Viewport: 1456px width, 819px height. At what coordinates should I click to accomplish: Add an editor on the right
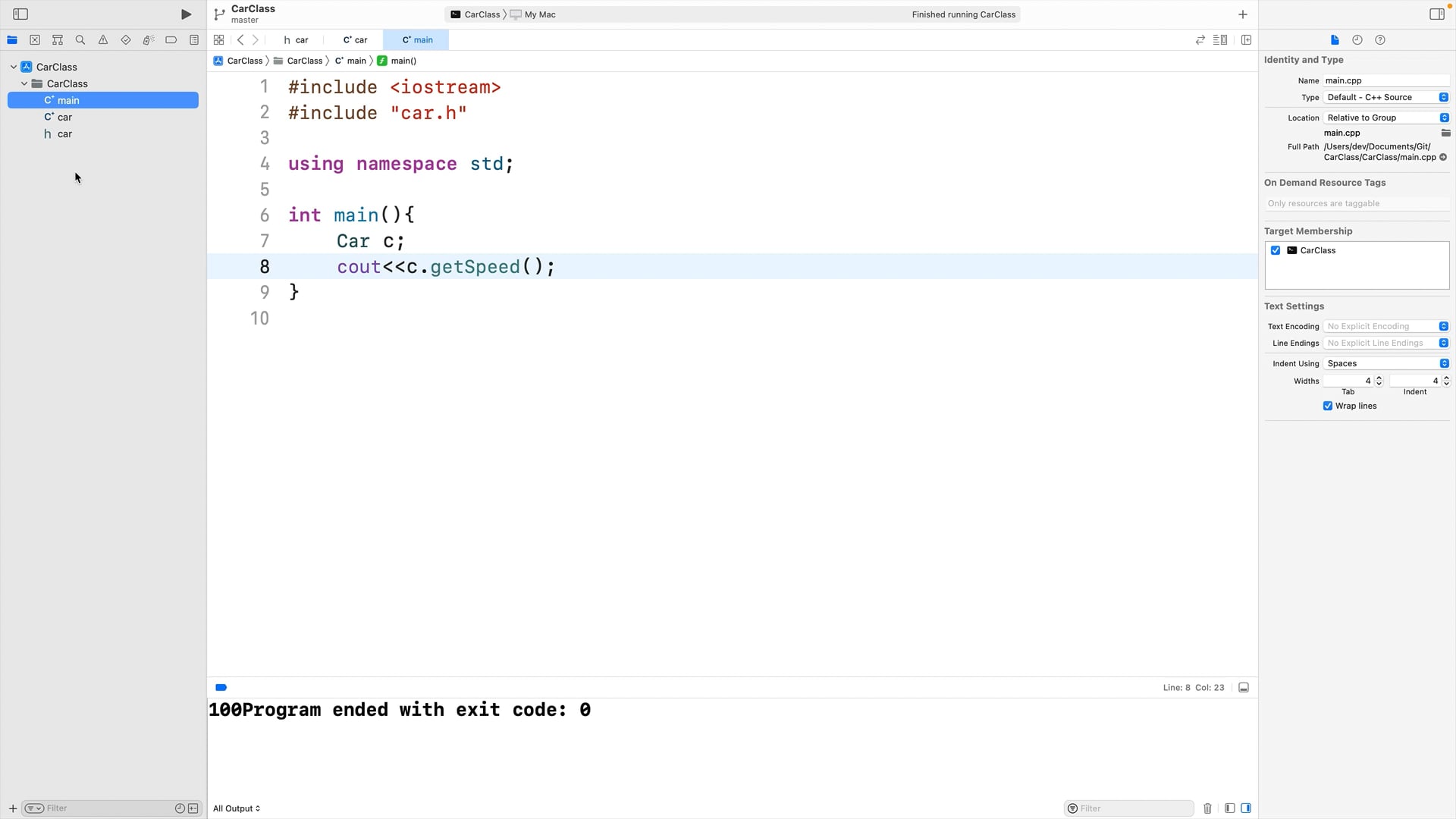coord(1246,40)
